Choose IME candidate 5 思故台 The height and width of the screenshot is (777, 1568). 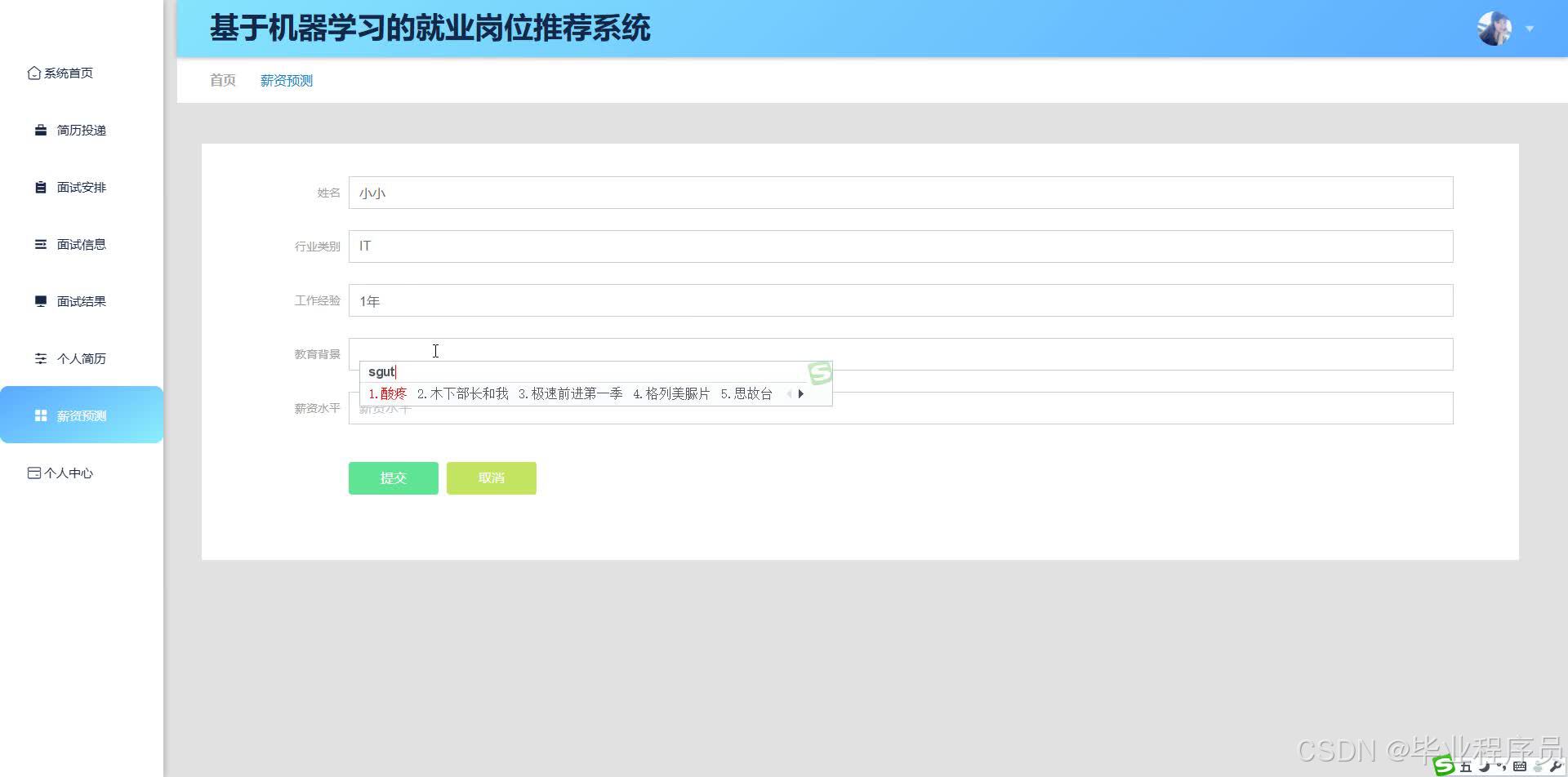747,394
